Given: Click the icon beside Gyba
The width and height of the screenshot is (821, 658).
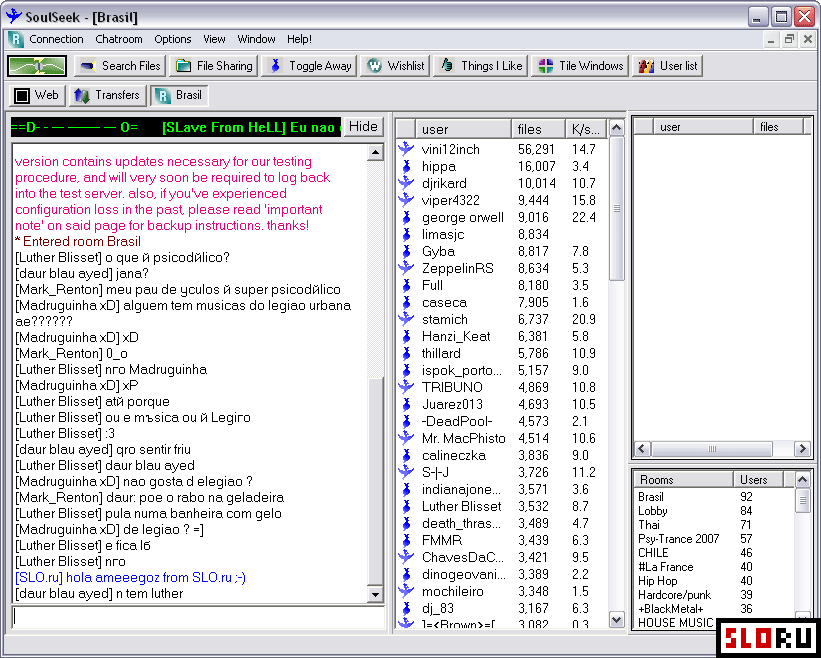Looking at the screenshot, I should click(x=406, y=251).
